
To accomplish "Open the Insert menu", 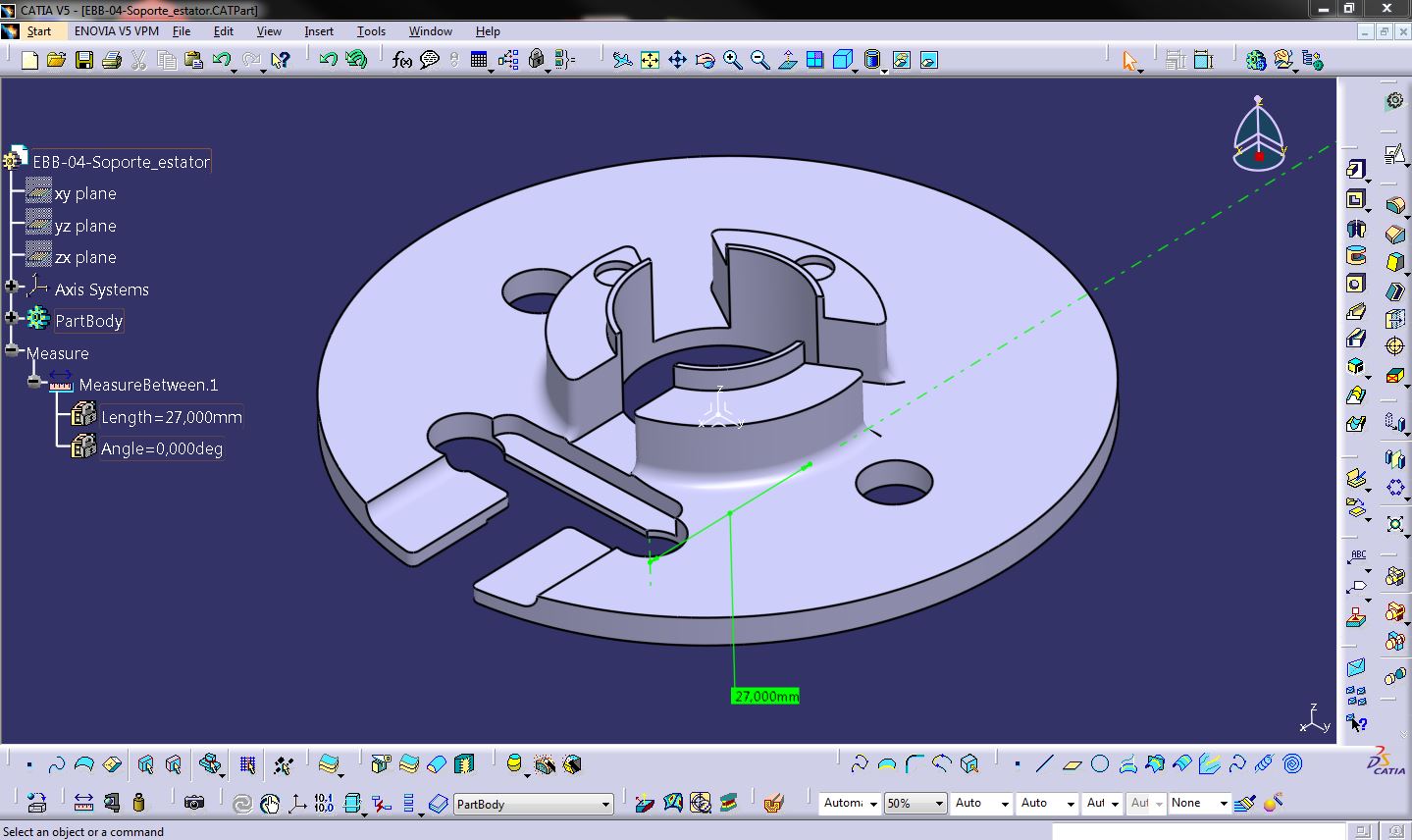I will pos(319,31).
